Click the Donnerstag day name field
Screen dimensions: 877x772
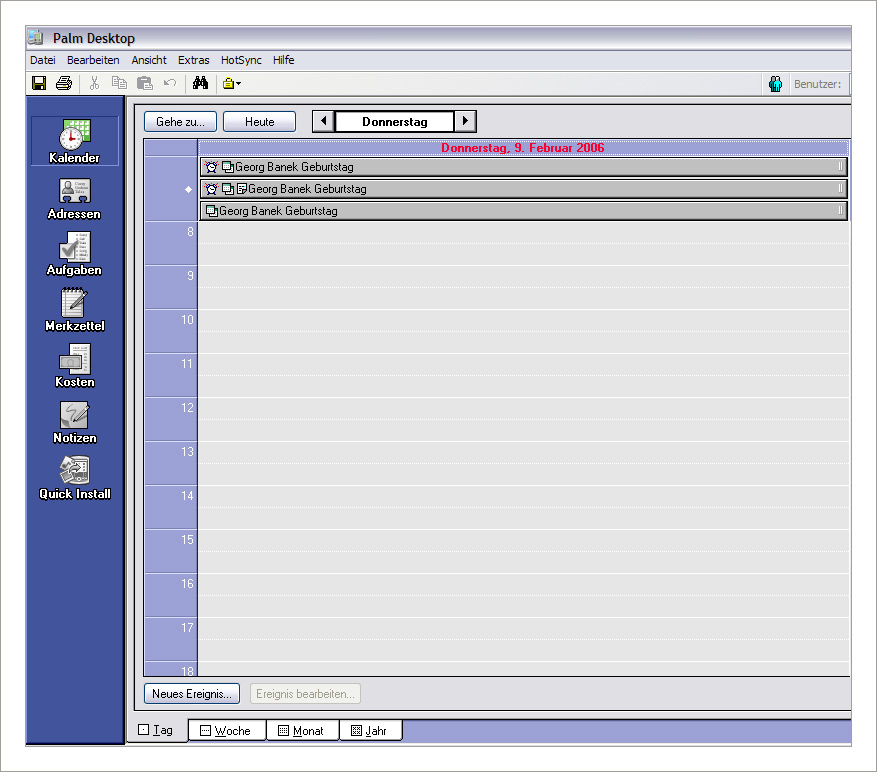(x=395, y=121)
